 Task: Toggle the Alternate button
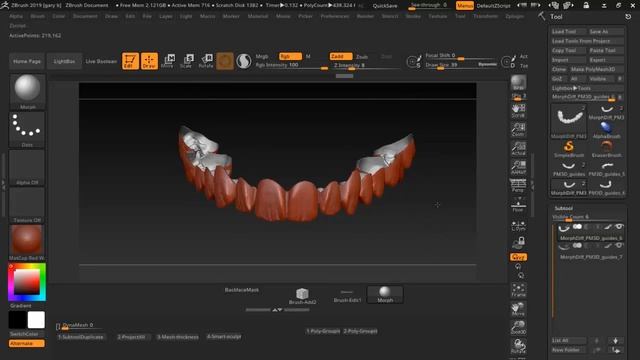pyautogui.click(x=27, y=344)
